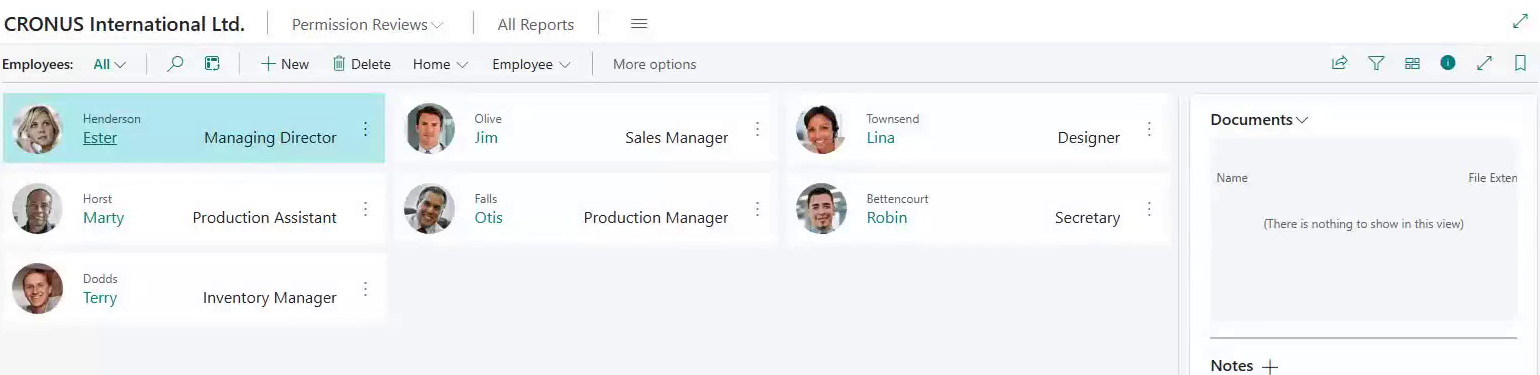This screenshot has height=375, width=1540.
Task: Open the All views dropdown
Action: tap(110, 64)
